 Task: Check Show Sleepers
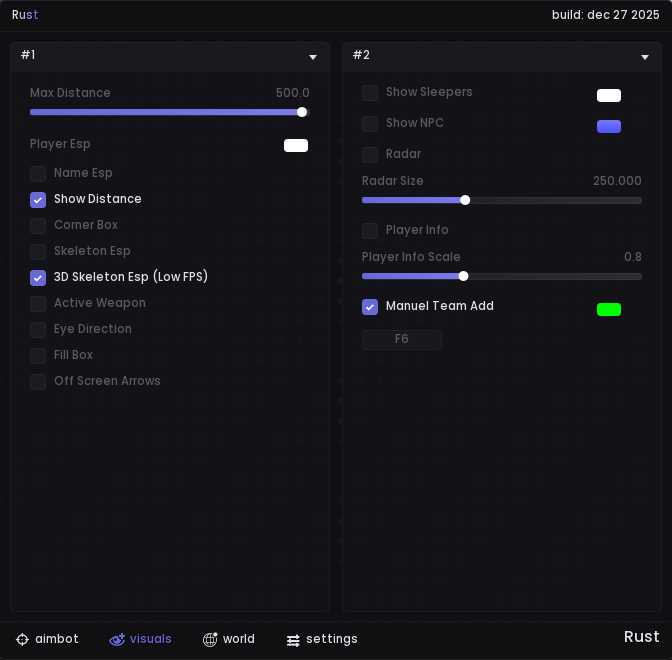[x=370, y=93]
